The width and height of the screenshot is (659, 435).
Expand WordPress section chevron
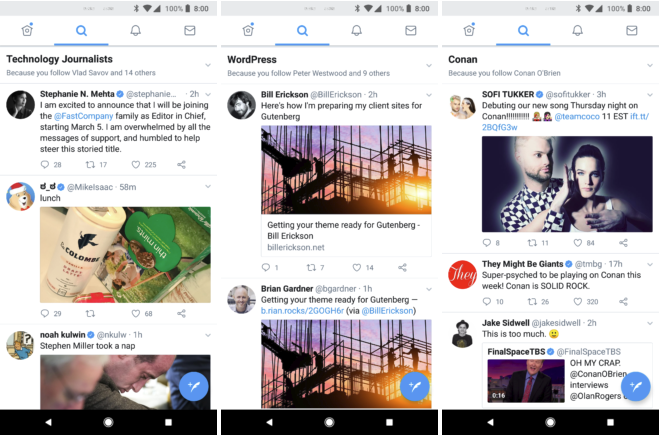[x=429, y=66]
